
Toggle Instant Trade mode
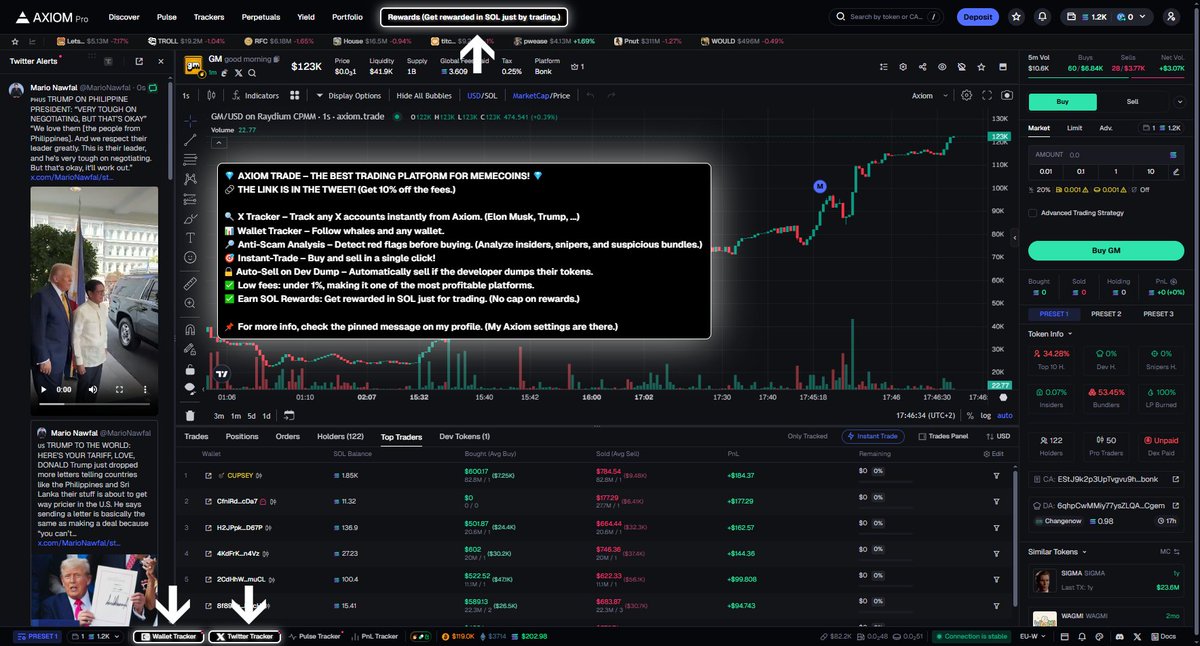coord(874,436)
